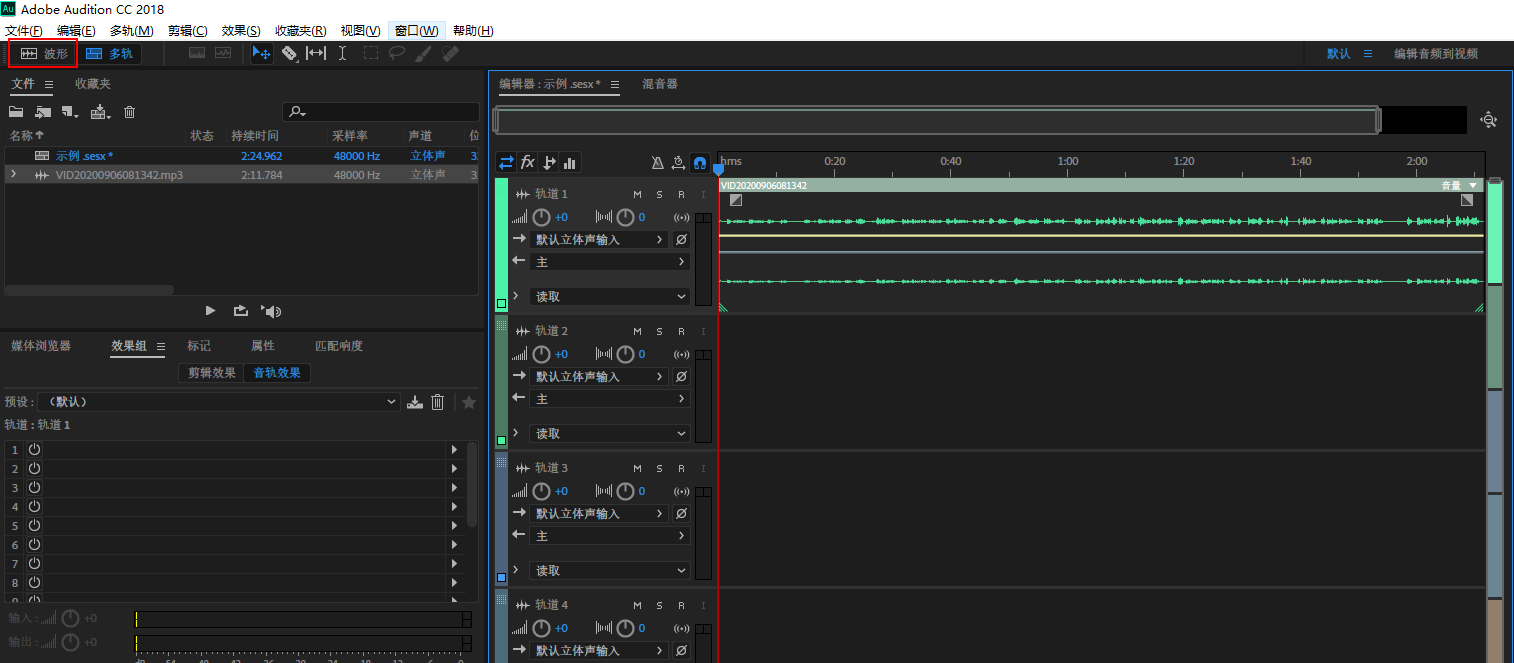Select the Move tool in toolbar
This screenshot has width=1514, height=663.
tap(262, 53)
